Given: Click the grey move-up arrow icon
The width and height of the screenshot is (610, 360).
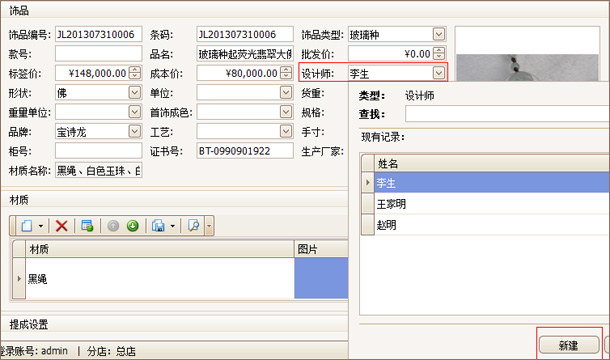Looking at the screenshot, I should click(x=113, y=226).
